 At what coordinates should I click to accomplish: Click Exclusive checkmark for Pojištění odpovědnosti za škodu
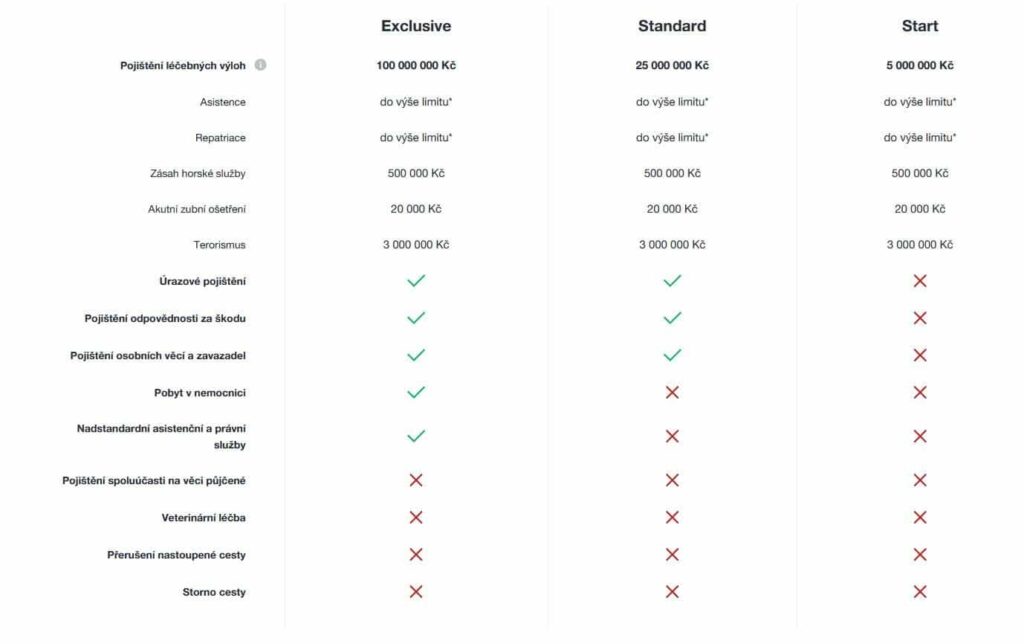[x=416, y=318]
